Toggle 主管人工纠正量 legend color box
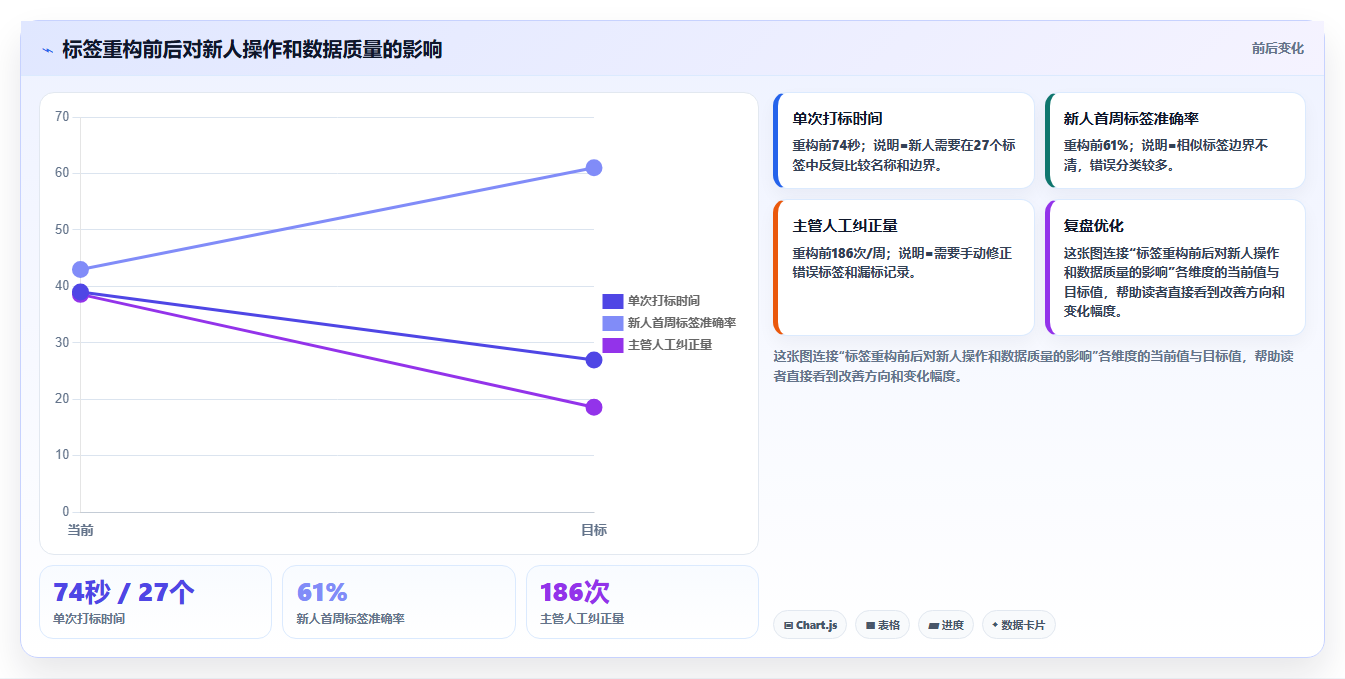Screen dimensions: 1345x679 (612, 345)
